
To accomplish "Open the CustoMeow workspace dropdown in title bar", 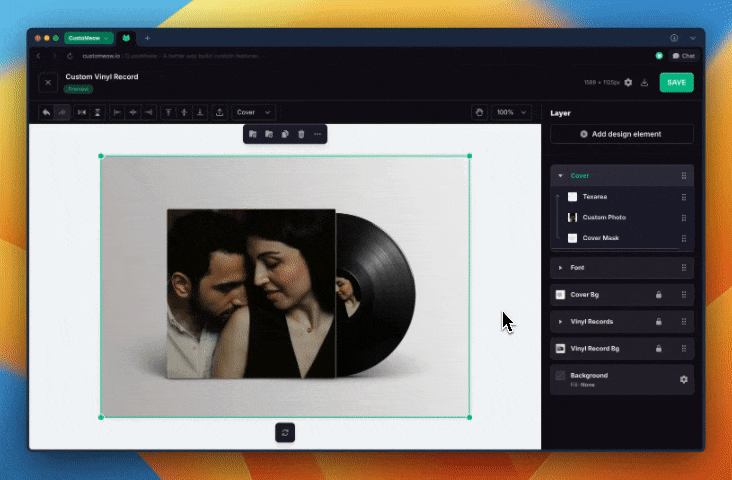I will 89,38.
